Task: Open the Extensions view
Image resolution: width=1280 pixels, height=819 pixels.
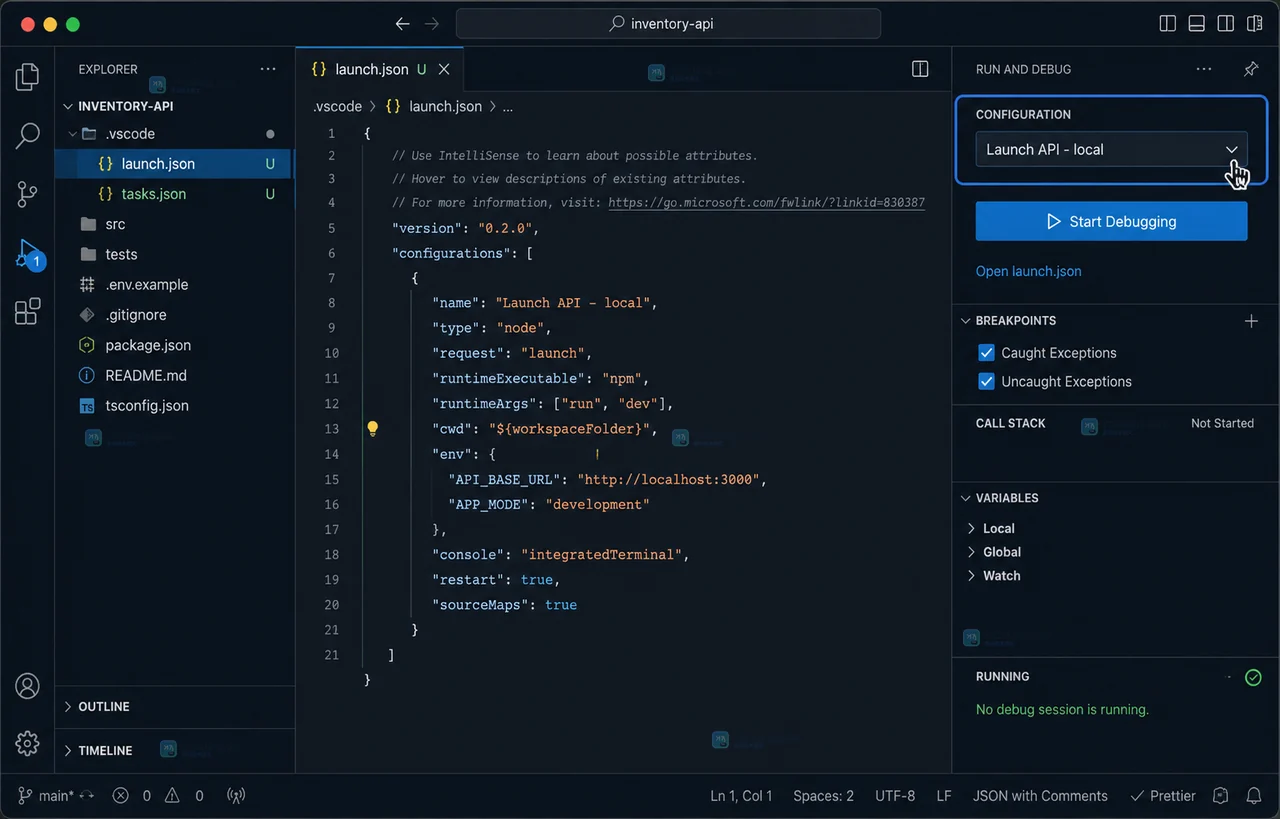Action: [x=28, y=311]
